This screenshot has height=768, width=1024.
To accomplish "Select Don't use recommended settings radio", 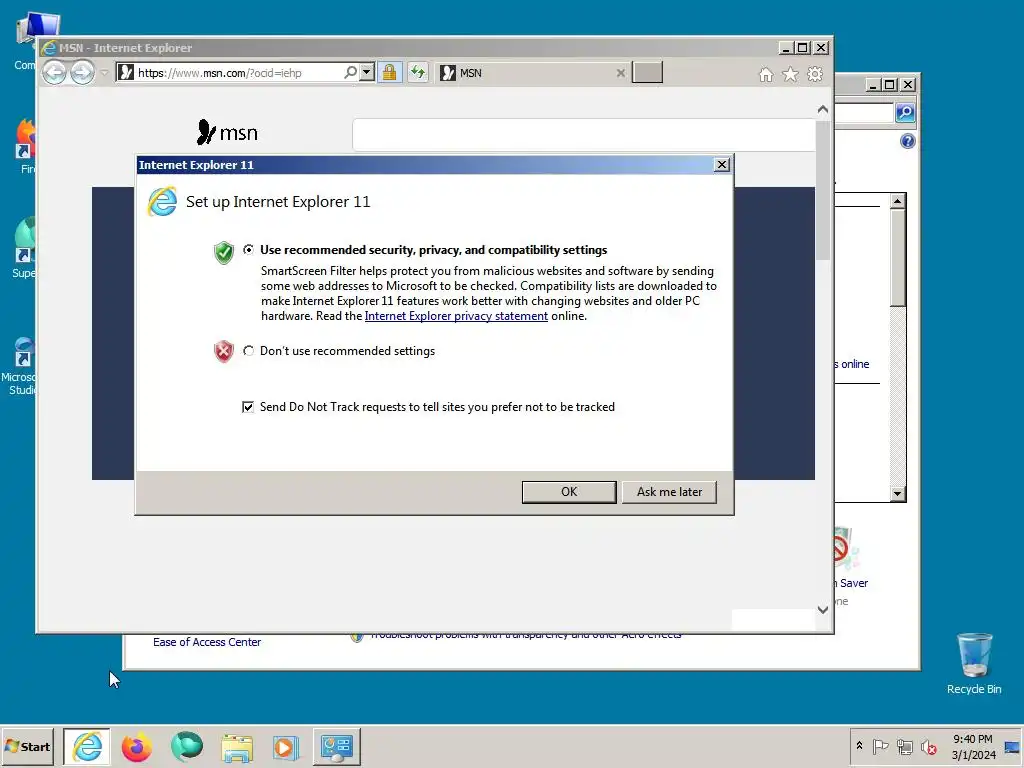I will 248,351.
